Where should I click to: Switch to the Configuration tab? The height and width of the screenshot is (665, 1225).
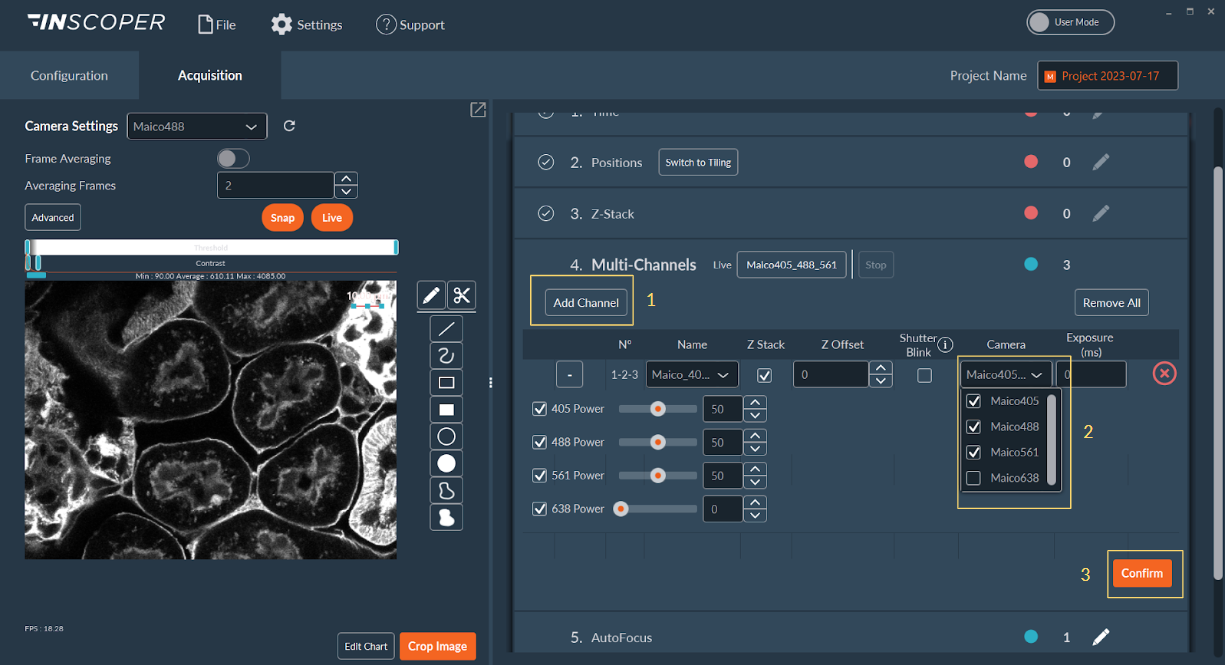point(69,76)
